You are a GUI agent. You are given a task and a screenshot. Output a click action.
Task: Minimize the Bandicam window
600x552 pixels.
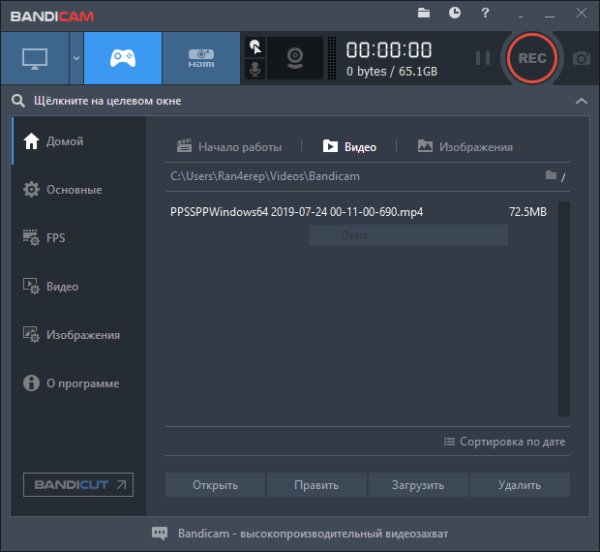click(549, 16)
